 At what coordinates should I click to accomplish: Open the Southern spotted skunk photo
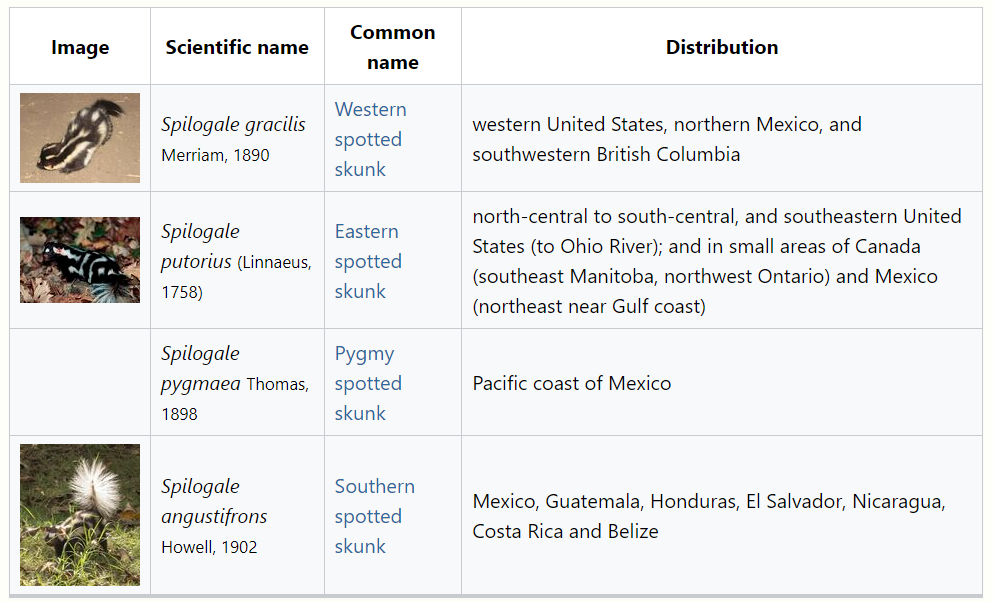coord(80,515)
